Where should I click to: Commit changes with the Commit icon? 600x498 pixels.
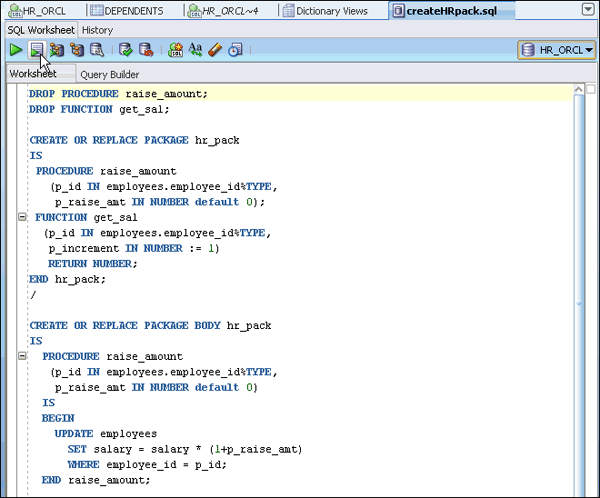(126, 49)
